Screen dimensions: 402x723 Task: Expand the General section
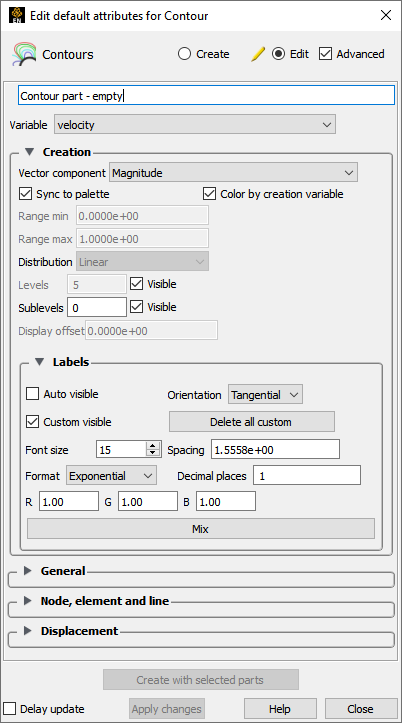click(28, 571)
